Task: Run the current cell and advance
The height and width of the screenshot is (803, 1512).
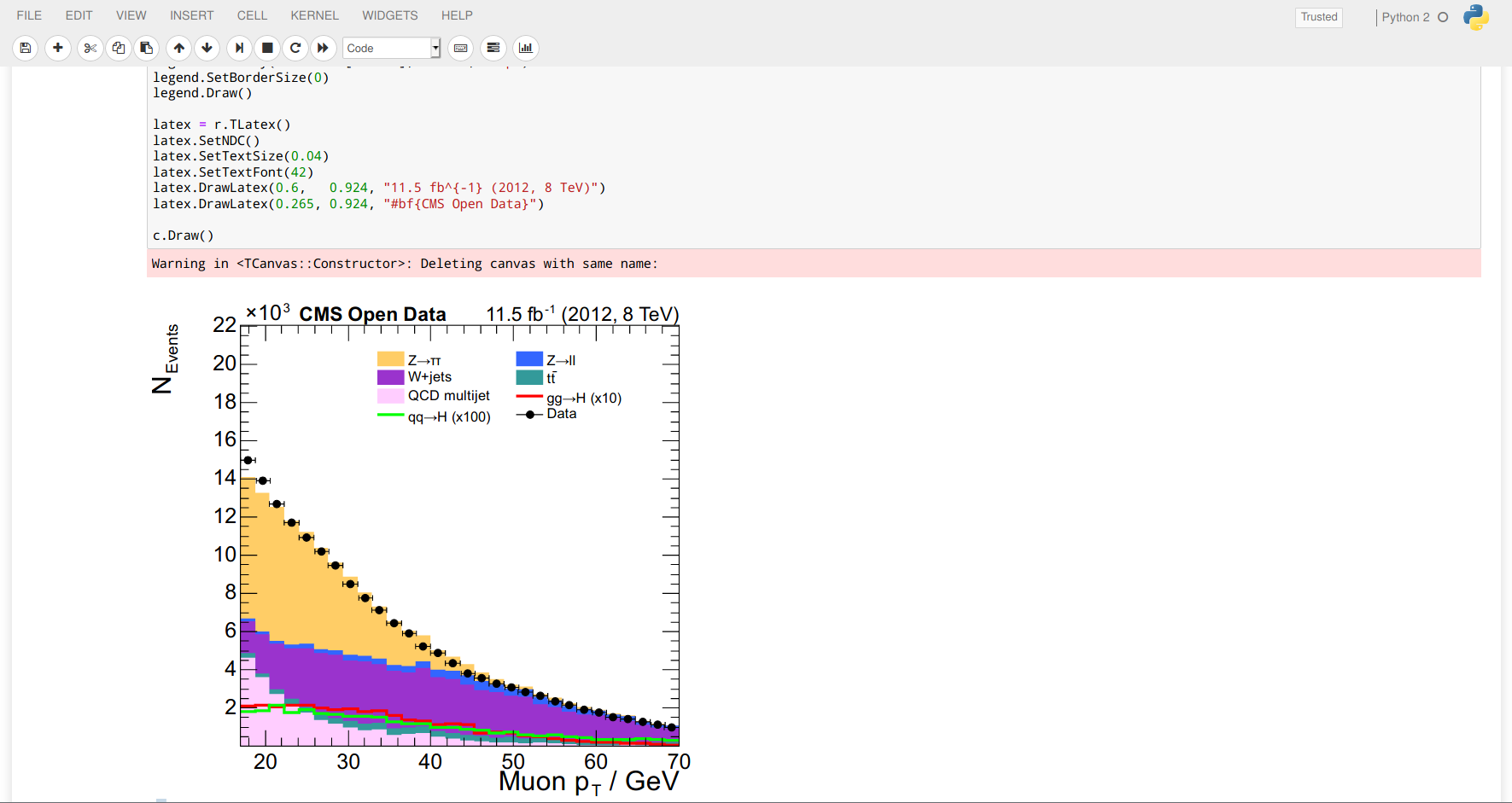Action: point(239,48)
